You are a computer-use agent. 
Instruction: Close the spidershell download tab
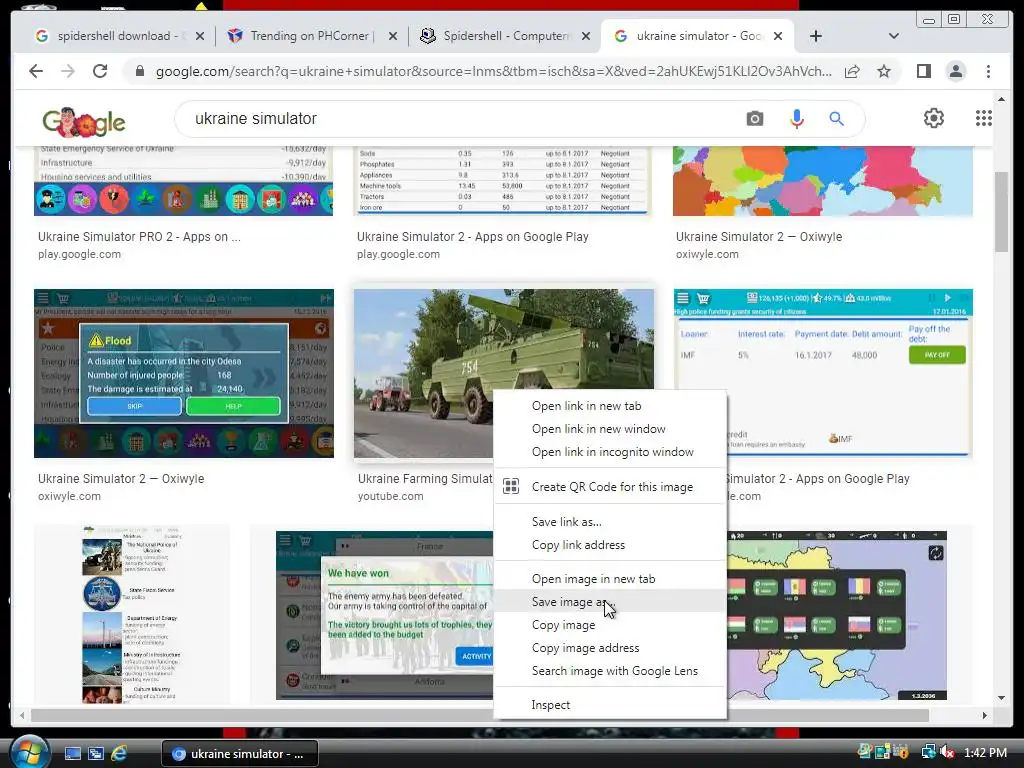click(200, 36)
